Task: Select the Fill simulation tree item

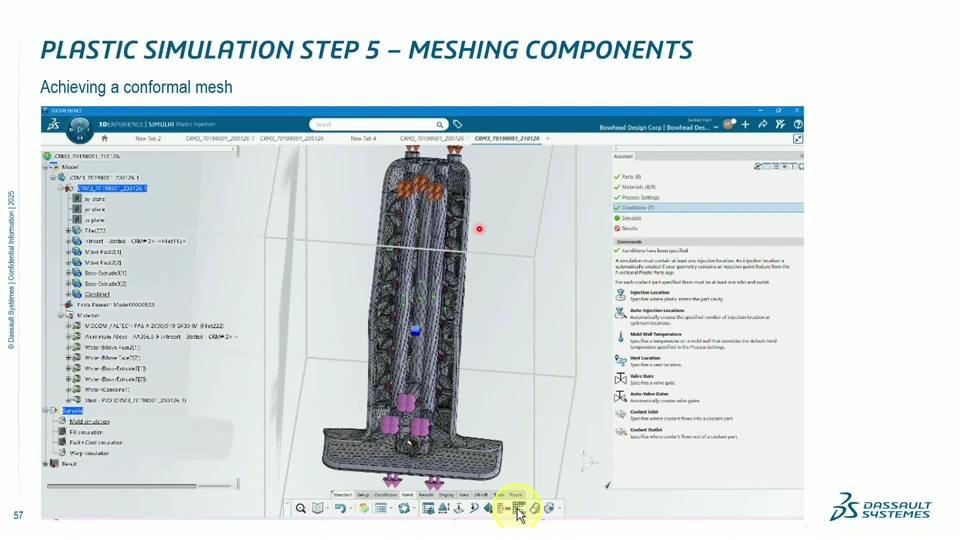Action: (86, 432)
